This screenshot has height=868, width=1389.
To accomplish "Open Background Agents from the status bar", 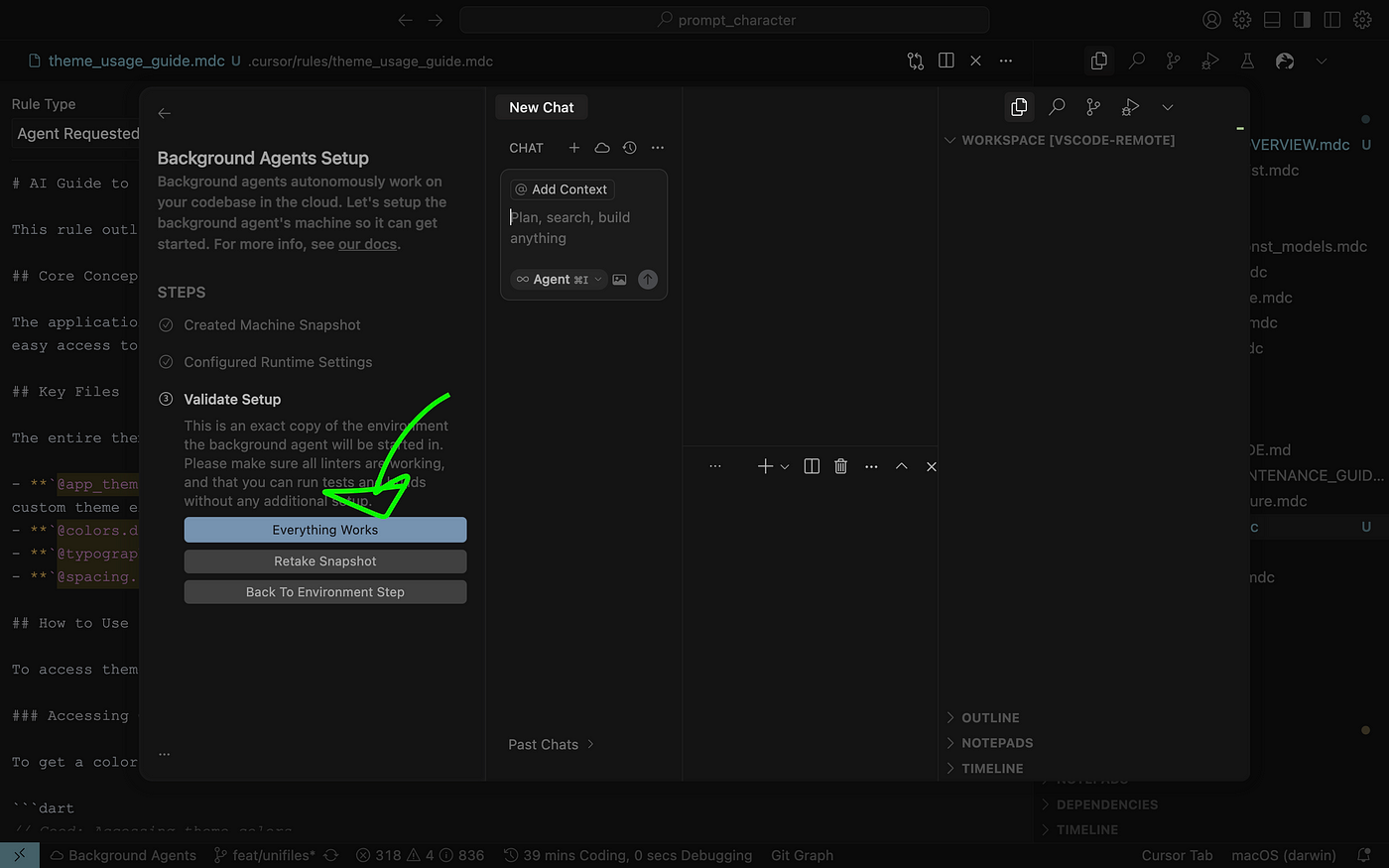I will tap(122, 855).
